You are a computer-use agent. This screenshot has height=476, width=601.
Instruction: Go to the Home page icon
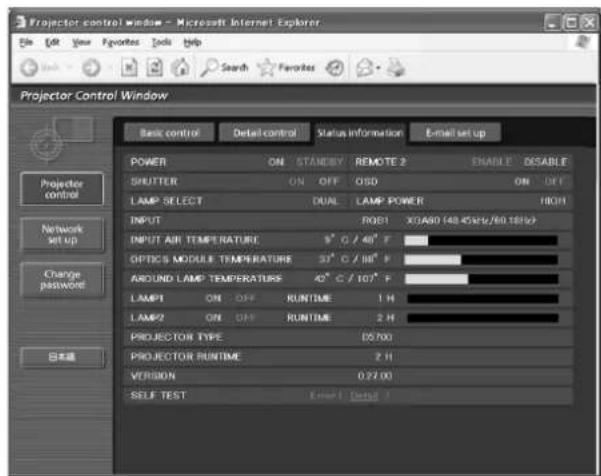(x=180, y=67)
